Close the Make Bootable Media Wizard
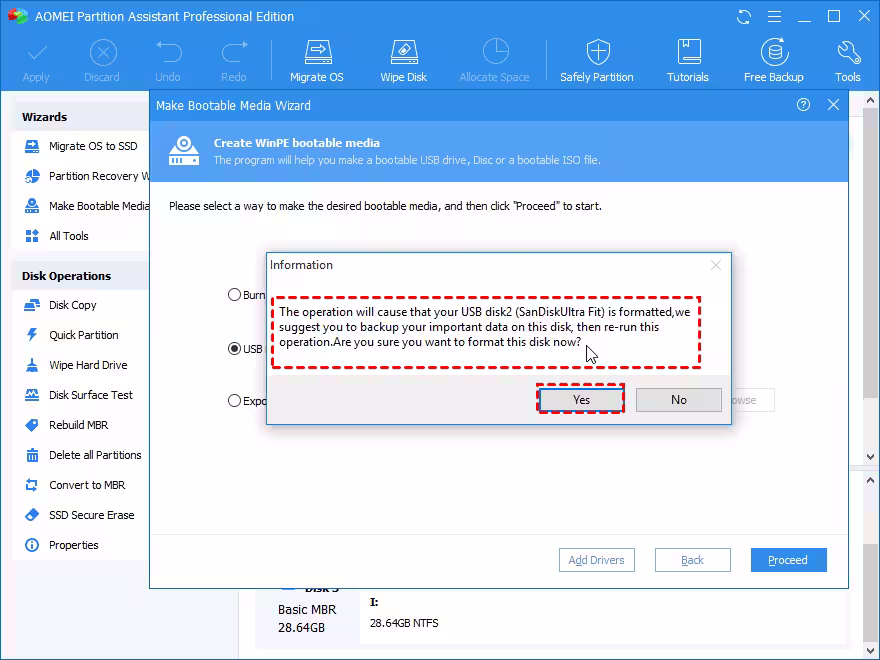Viewport: 880px width, 660px height. click(833, 104)
